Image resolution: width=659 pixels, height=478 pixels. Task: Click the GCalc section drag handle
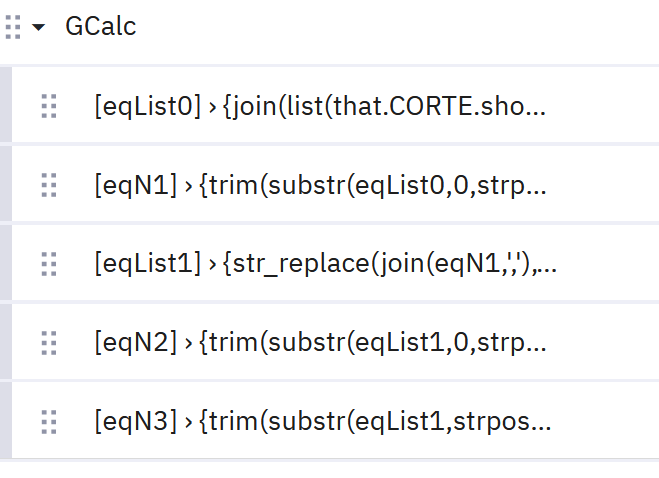(13, 27)
